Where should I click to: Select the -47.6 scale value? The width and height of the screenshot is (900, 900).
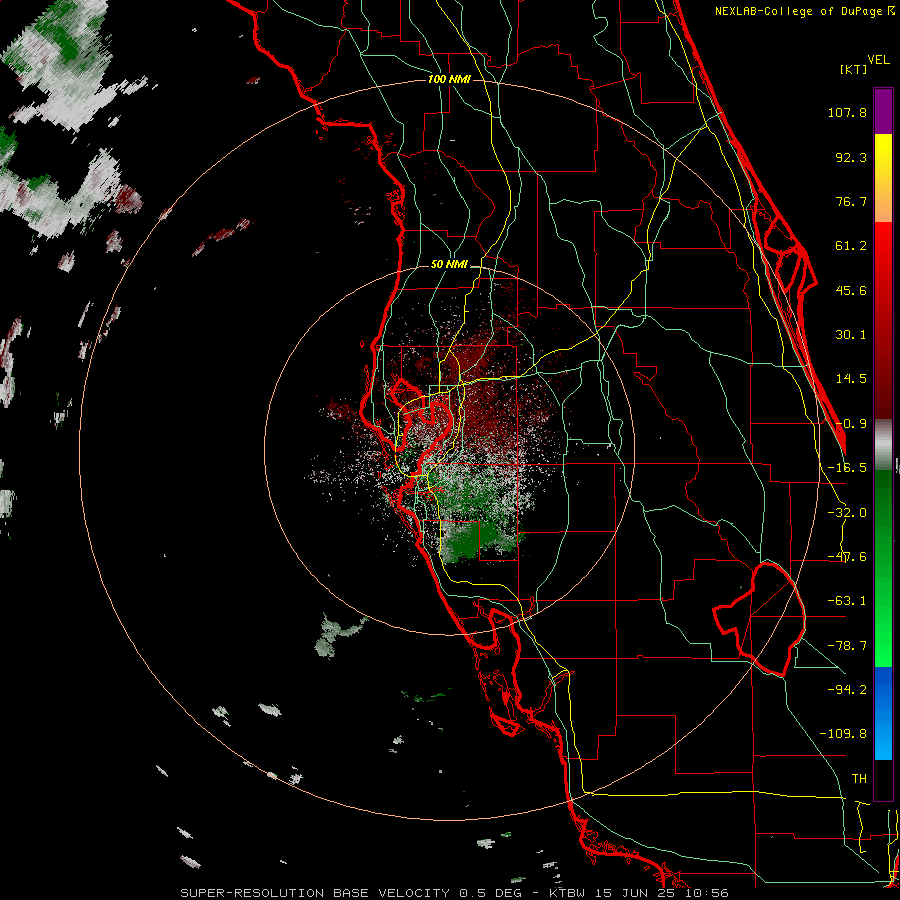(847, 556)
